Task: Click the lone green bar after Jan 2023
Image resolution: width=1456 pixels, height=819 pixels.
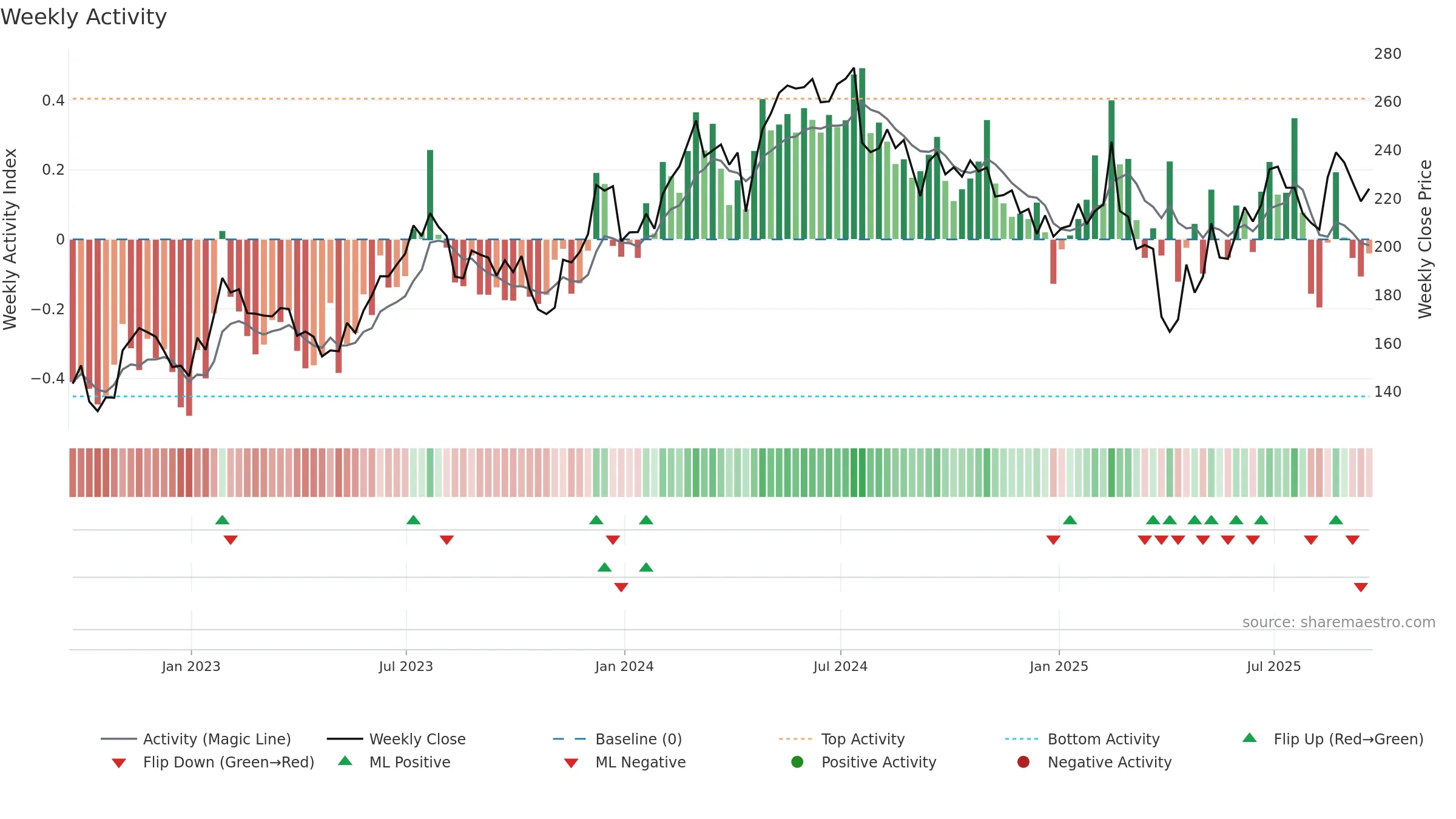Action: [222, 235]
